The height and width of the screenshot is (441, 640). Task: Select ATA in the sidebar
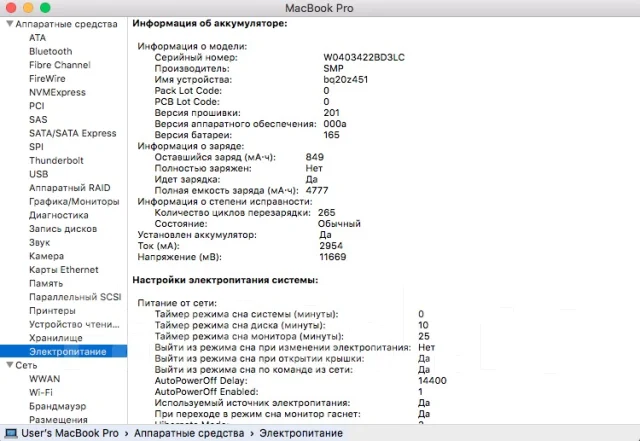pos(37,38)
